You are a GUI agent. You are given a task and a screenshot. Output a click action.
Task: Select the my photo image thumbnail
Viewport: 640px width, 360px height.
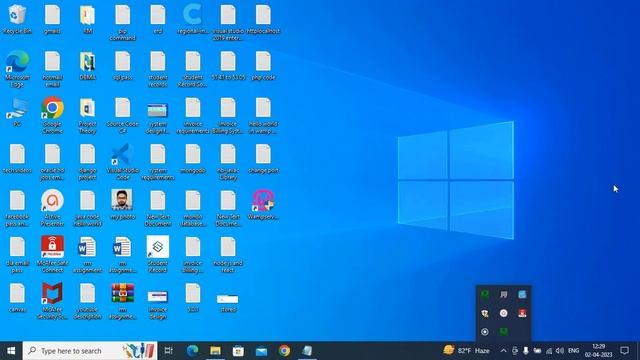(122, 205)
